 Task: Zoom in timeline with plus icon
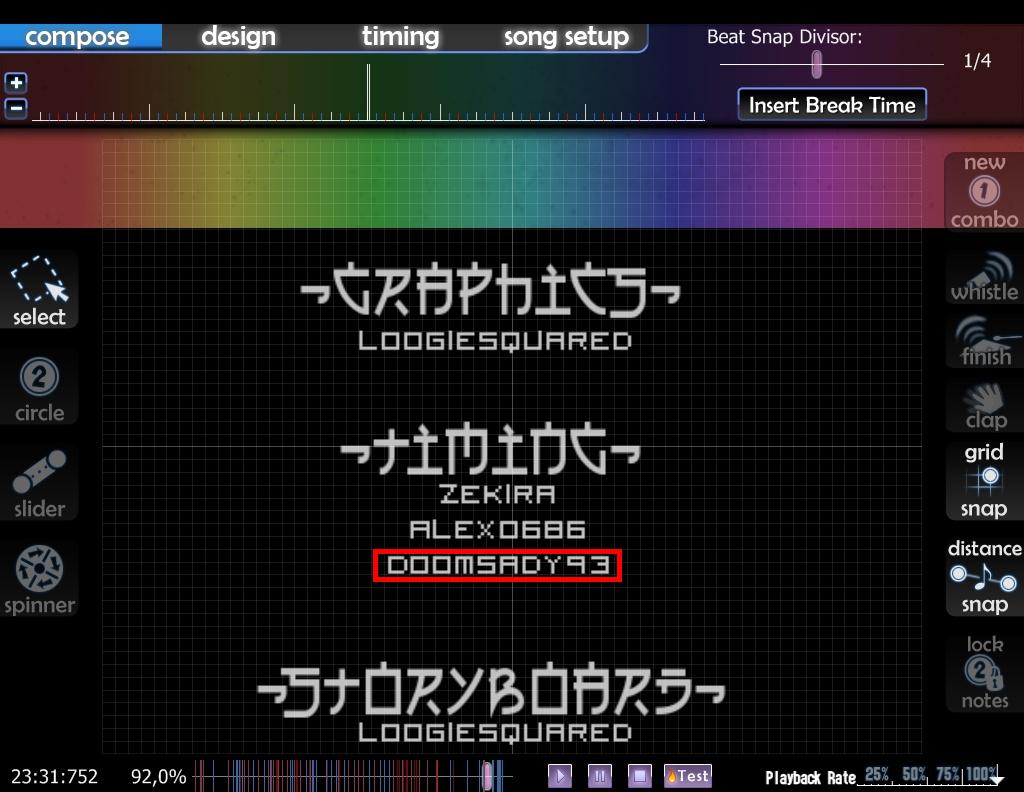(x=16, y=83)
